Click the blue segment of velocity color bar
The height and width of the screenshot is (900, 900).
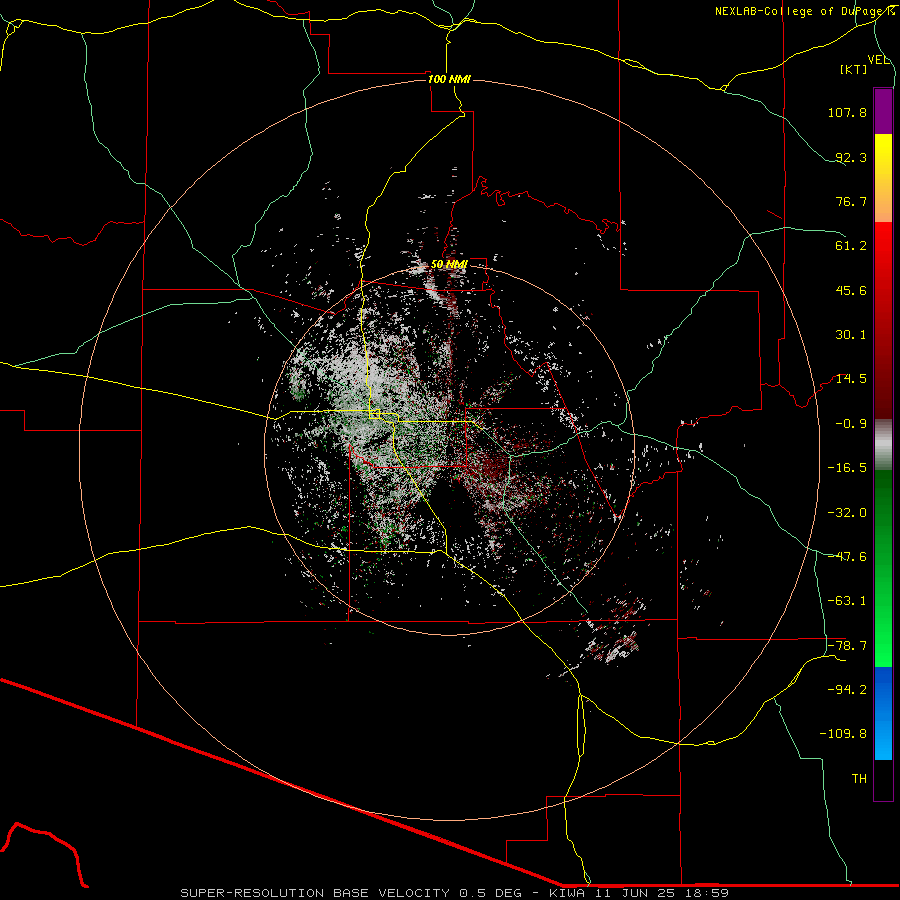pos(883,713)
